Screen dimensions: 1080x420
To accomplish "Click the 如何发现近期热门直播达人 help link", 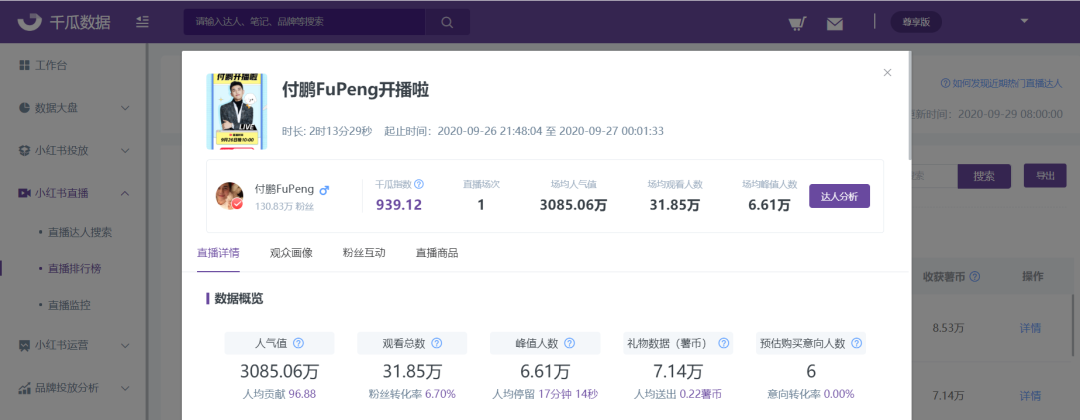I will point(1001,83).
